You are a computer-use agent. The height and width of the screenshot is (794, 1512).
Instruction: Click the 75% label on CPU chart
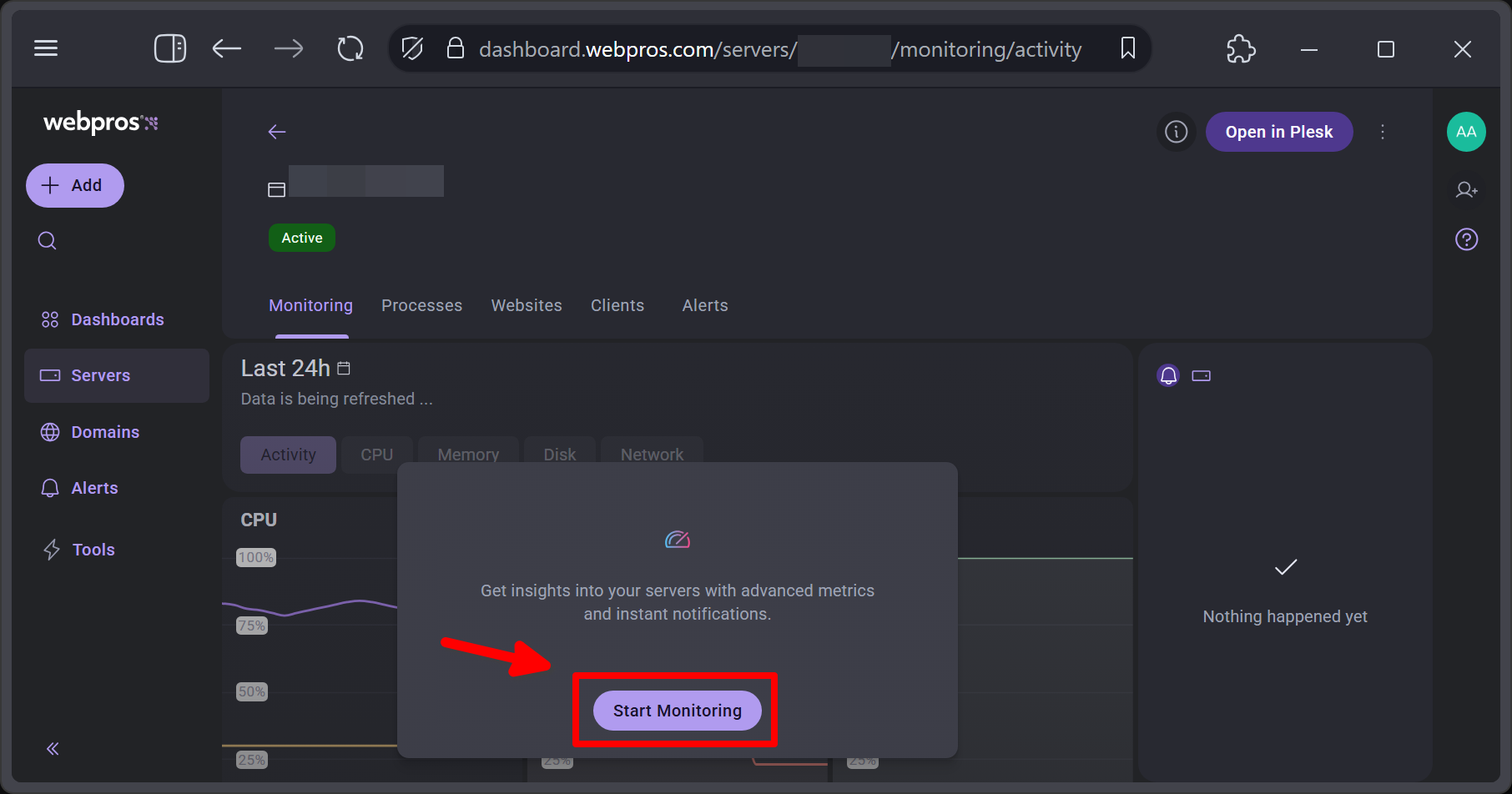point(251,626)
